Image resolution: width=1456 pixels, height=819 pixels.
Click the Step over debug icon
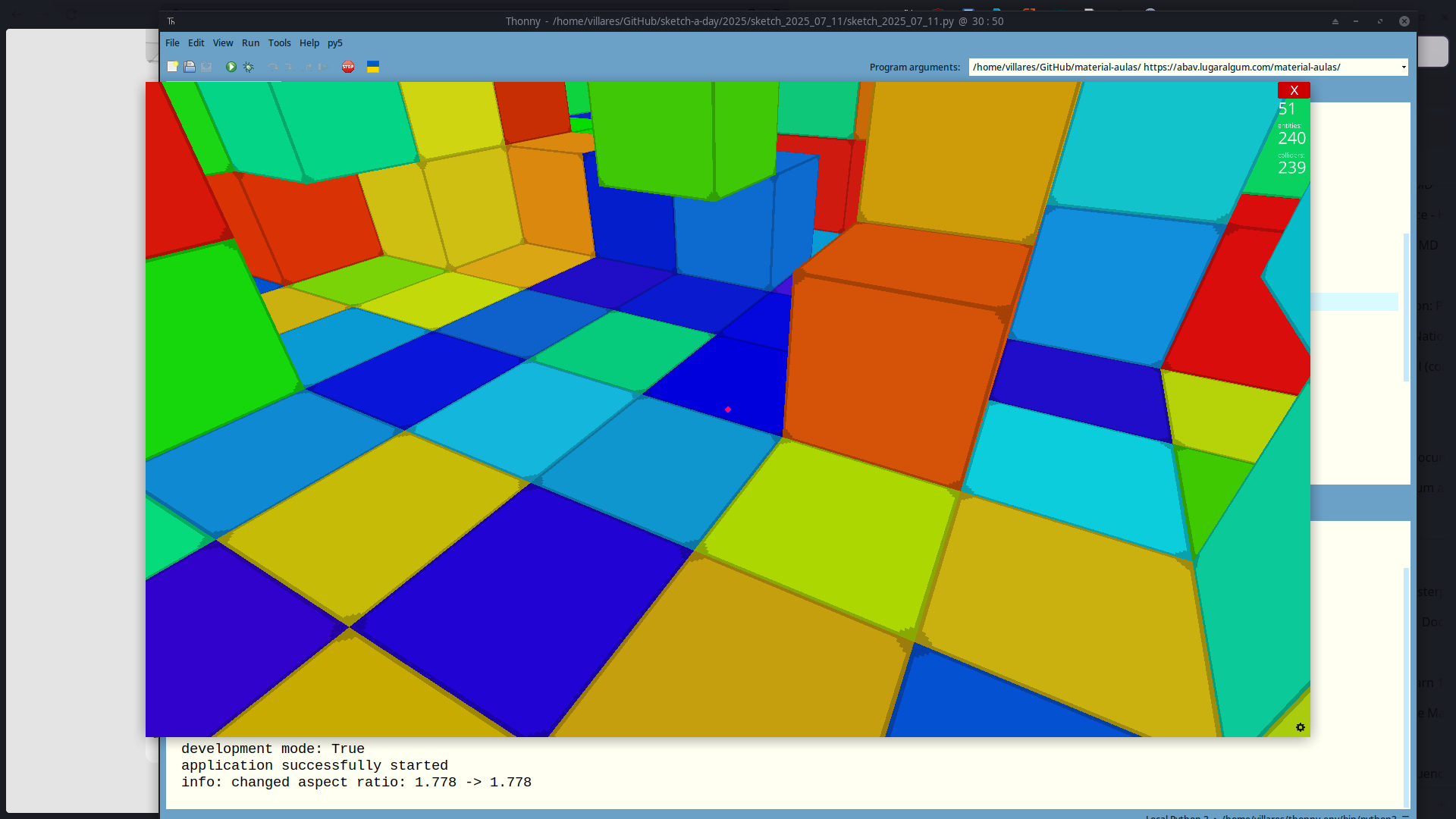pos(273,67)
